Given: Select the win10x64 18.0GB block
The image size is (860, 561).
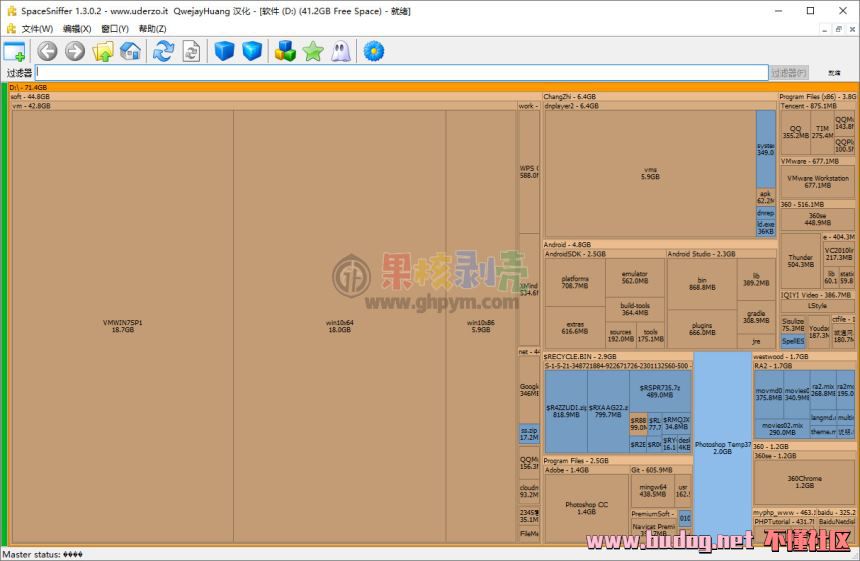Looking at the screenshot, I should [340, 326].
